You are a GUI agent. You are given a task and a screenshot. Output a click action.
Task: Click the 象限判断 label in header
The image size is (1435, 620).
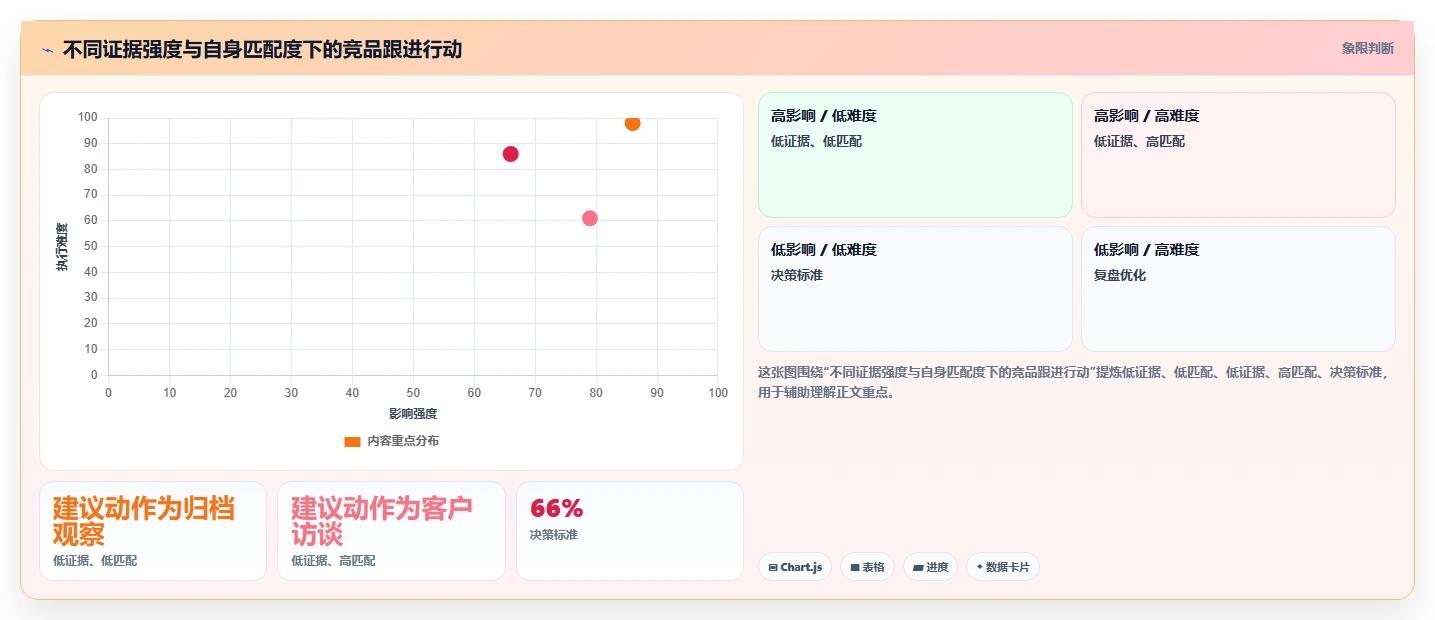[x=1367, y=48]
